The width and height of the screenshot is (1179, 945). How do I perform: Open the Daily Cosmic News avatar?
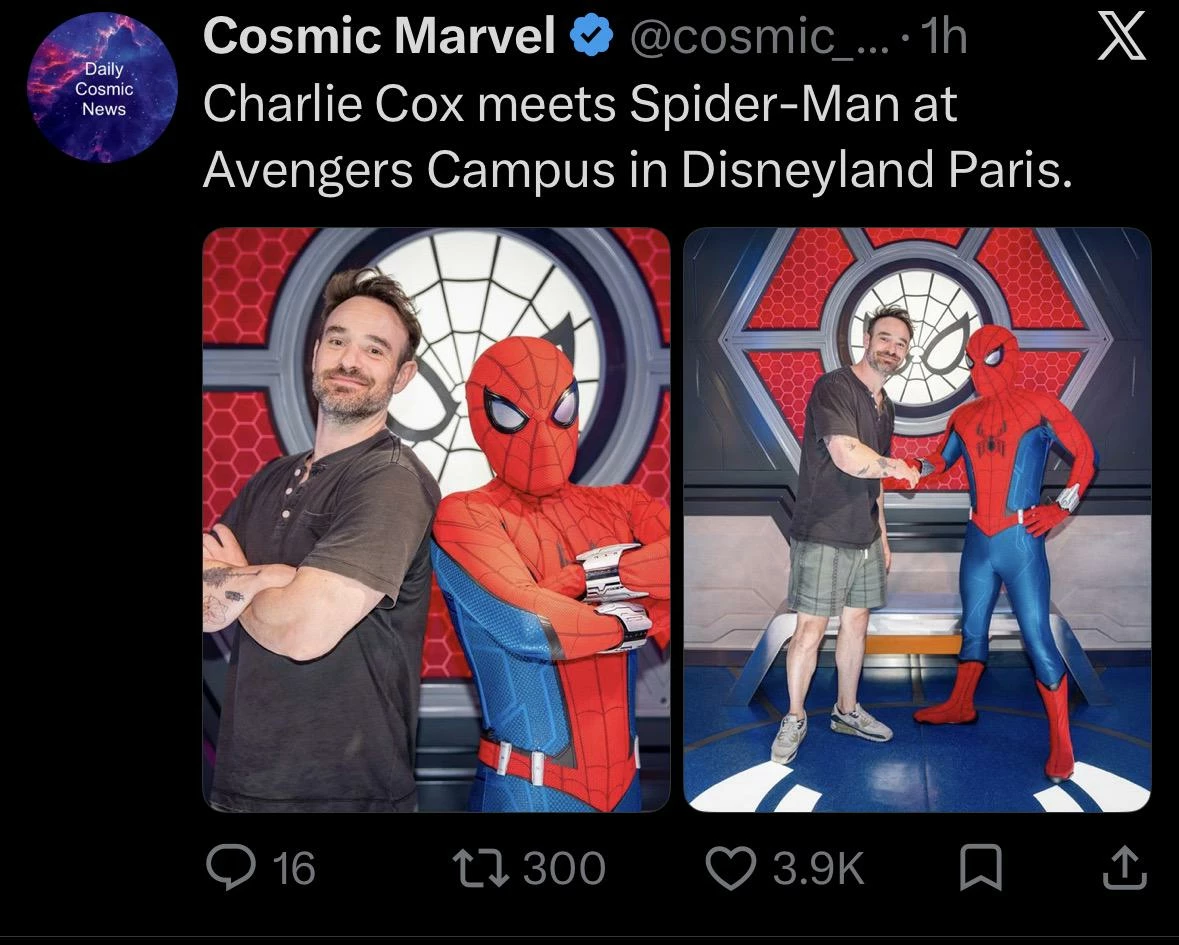(x=103, y=87)
